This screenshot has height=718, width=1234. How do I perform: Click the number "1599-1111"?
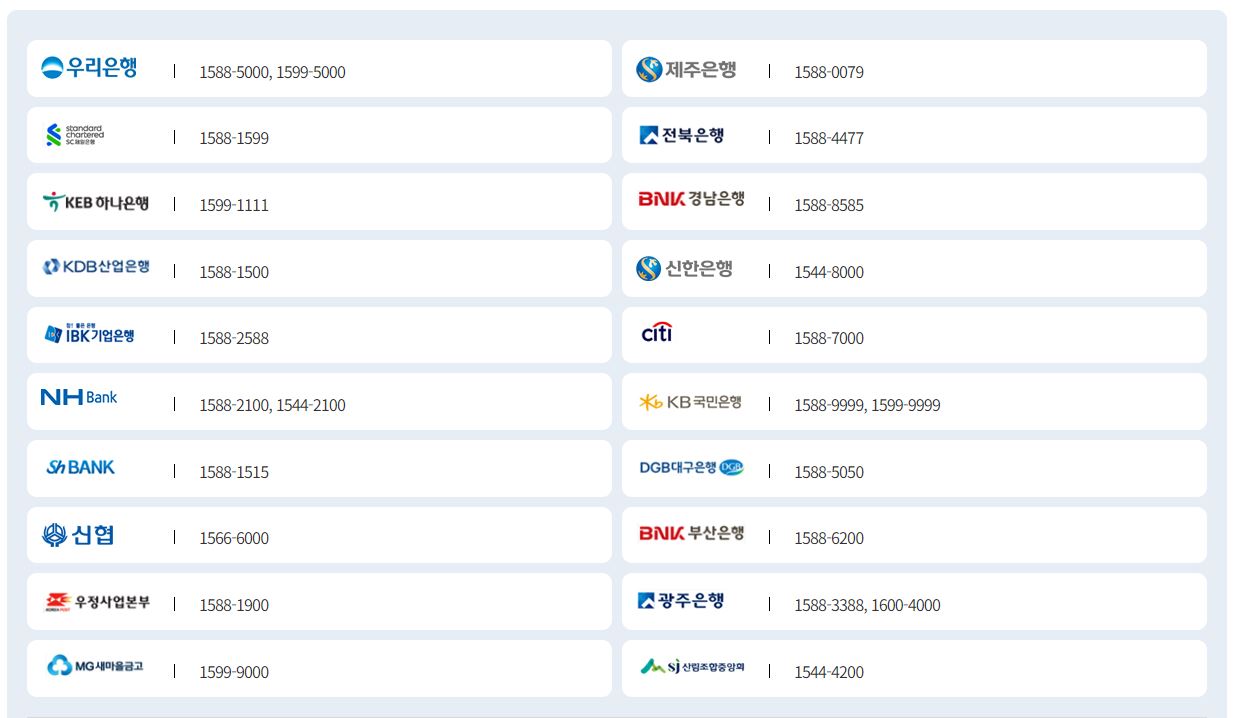[x=234, y=205]
